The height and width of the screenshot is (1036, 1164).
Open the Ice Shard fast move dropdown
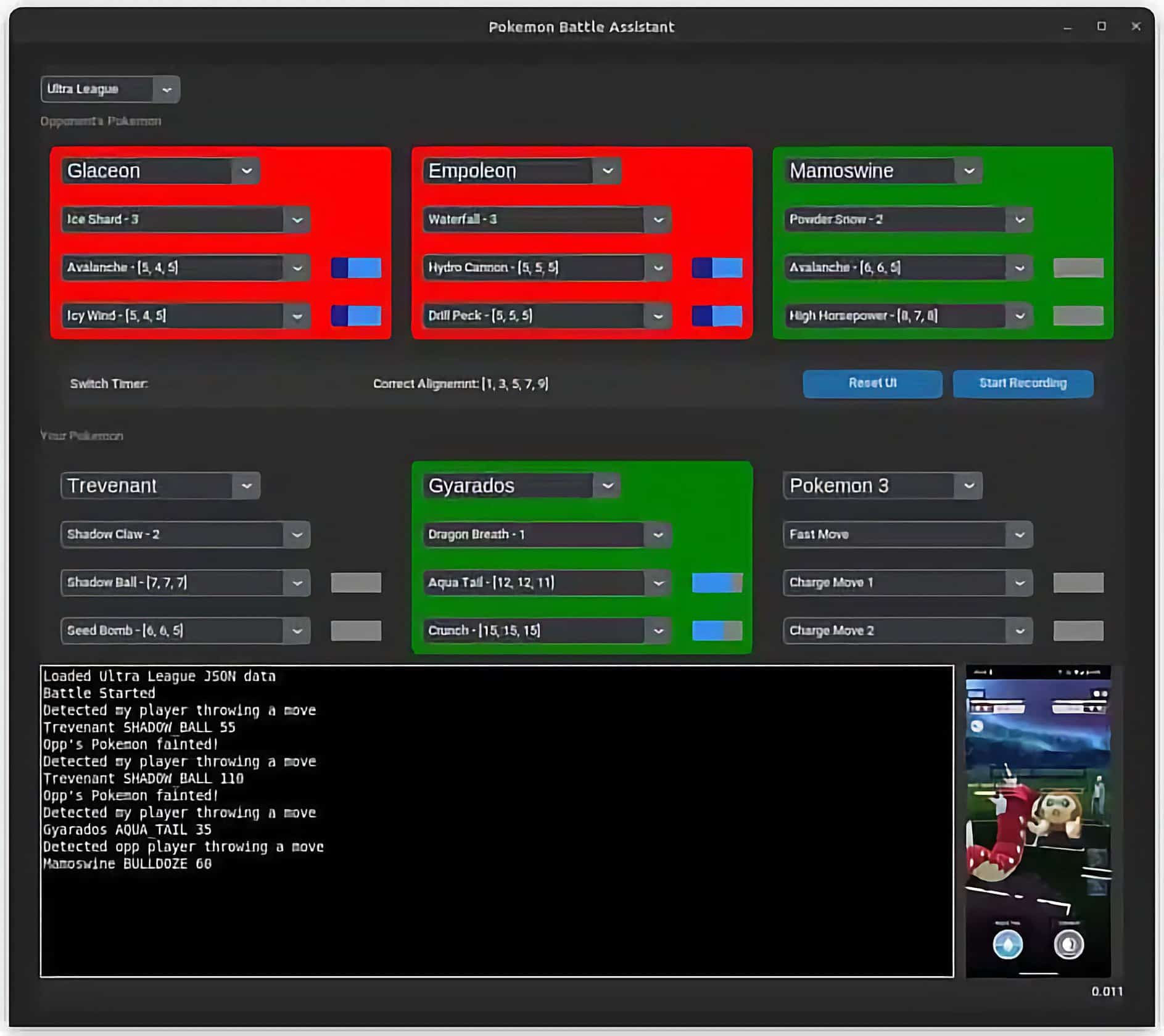(185, 220)
